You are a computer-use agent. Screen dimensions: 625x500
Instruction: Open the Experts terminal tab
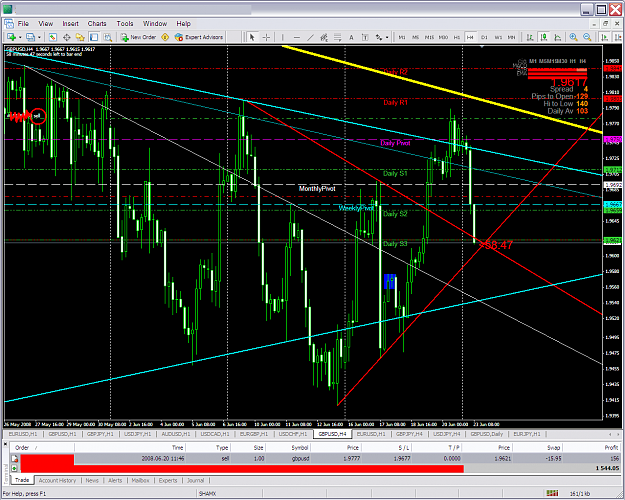point(168,480)
